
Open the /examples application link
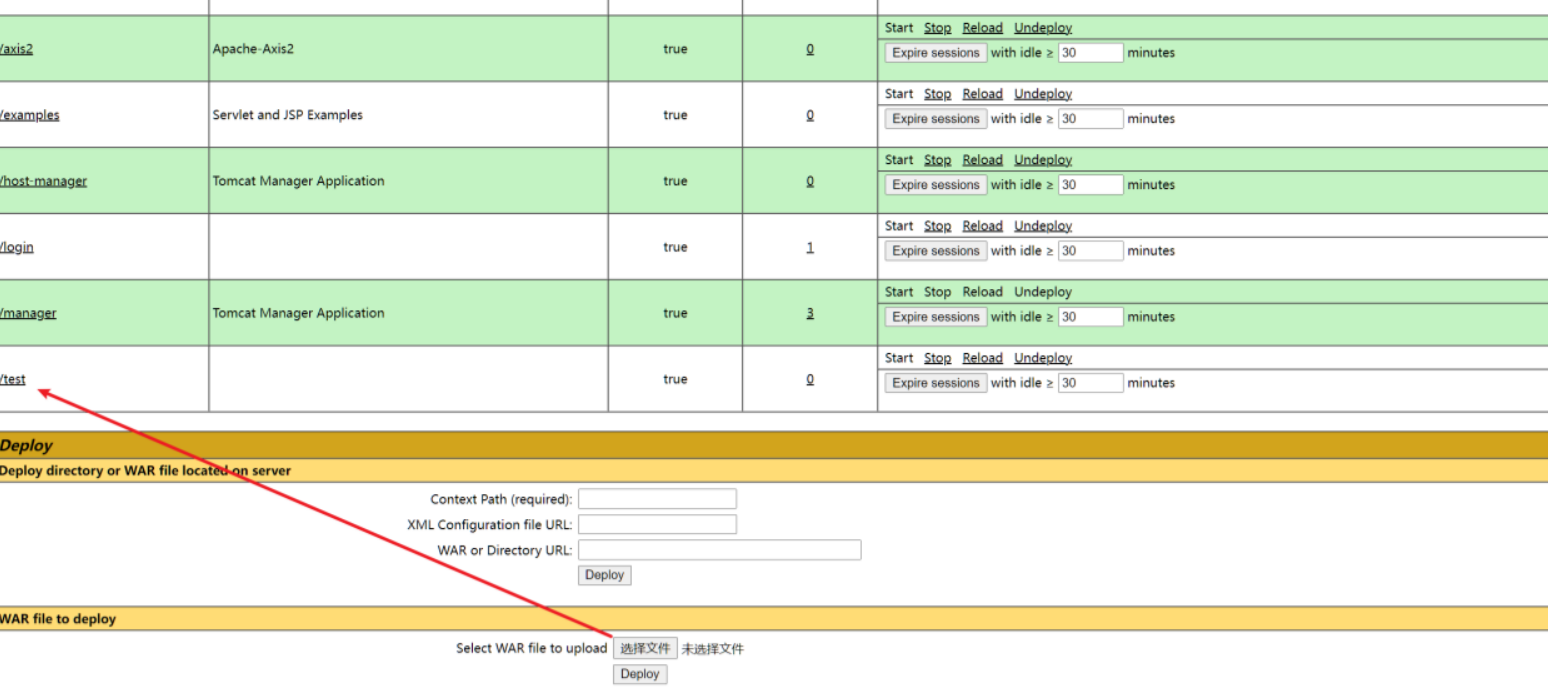[x=29, y=115]
